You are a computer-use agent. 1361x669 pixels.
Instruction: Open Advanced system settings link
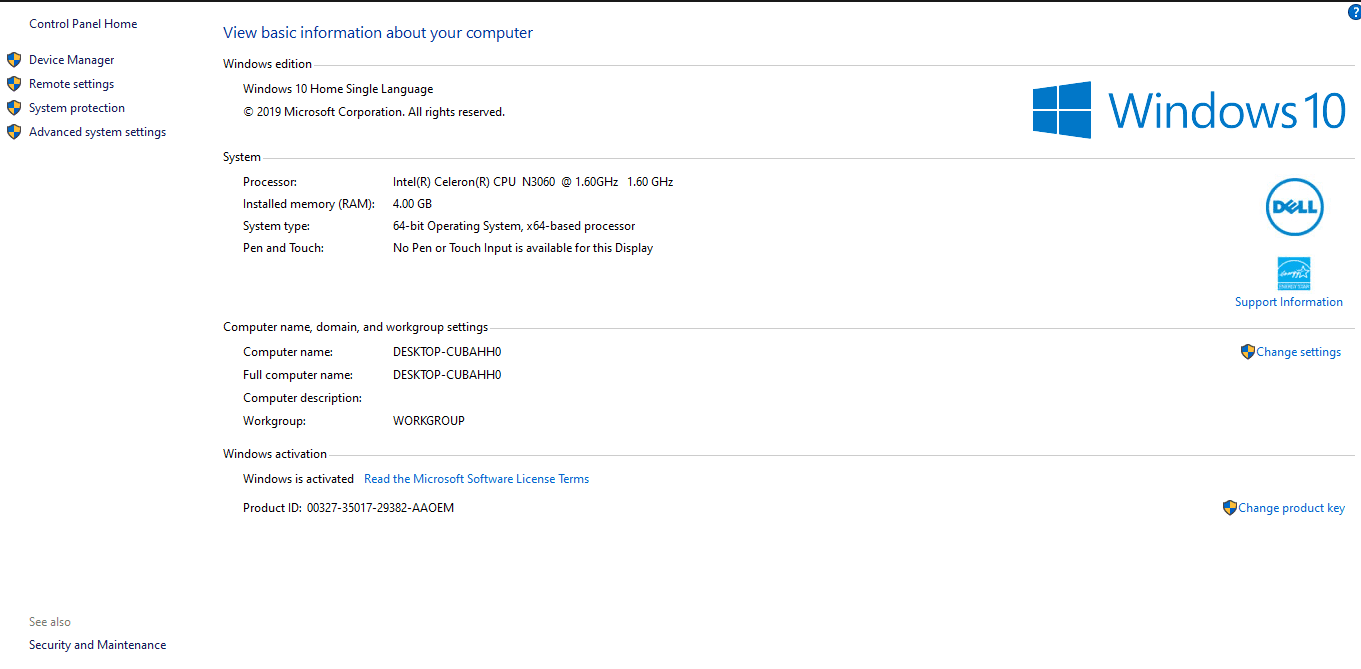[98, 132]
